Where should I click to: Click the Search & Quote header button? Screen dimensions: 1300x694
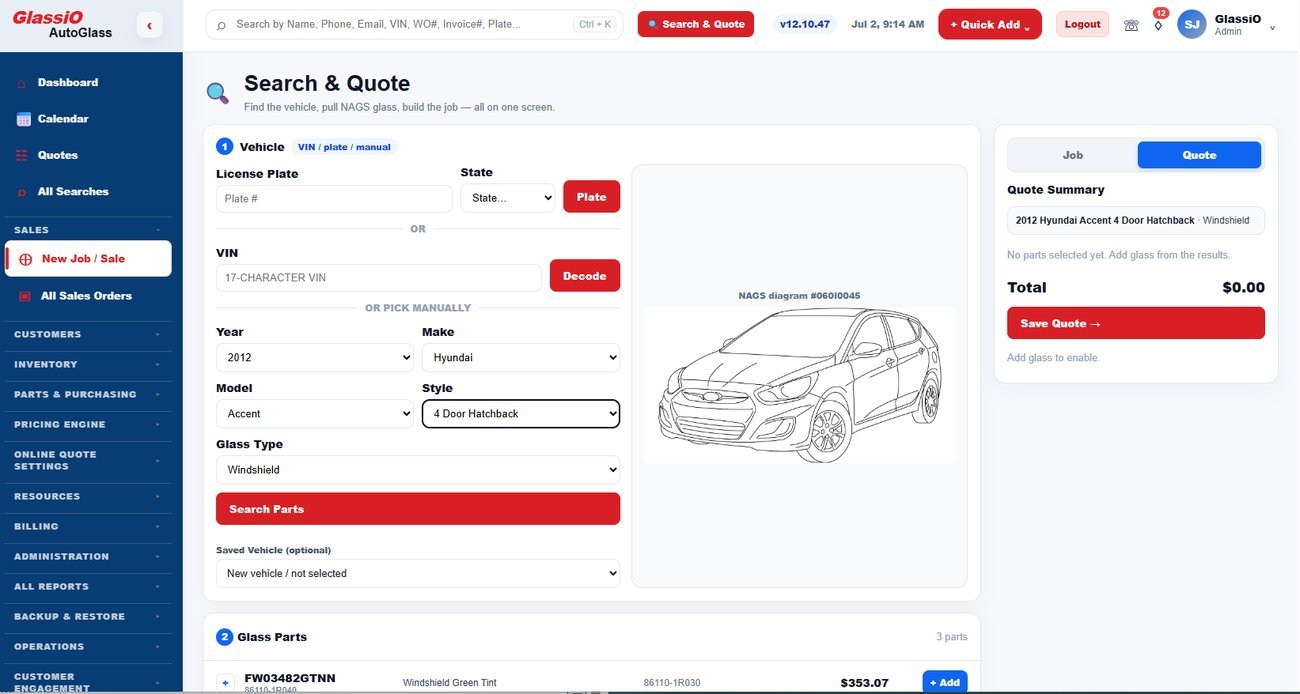click(x=696, y=24)
